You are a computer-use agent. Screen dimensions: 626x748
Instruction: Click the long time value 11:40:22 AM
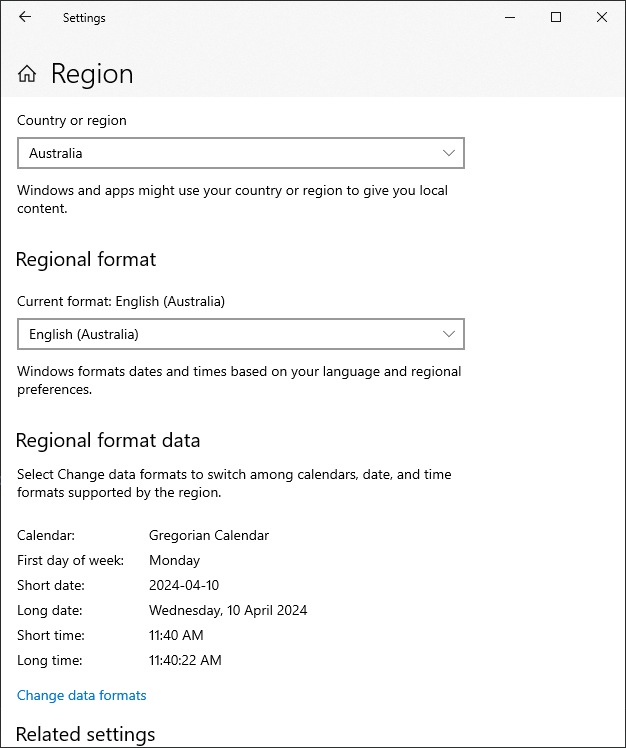coord(185,660)
